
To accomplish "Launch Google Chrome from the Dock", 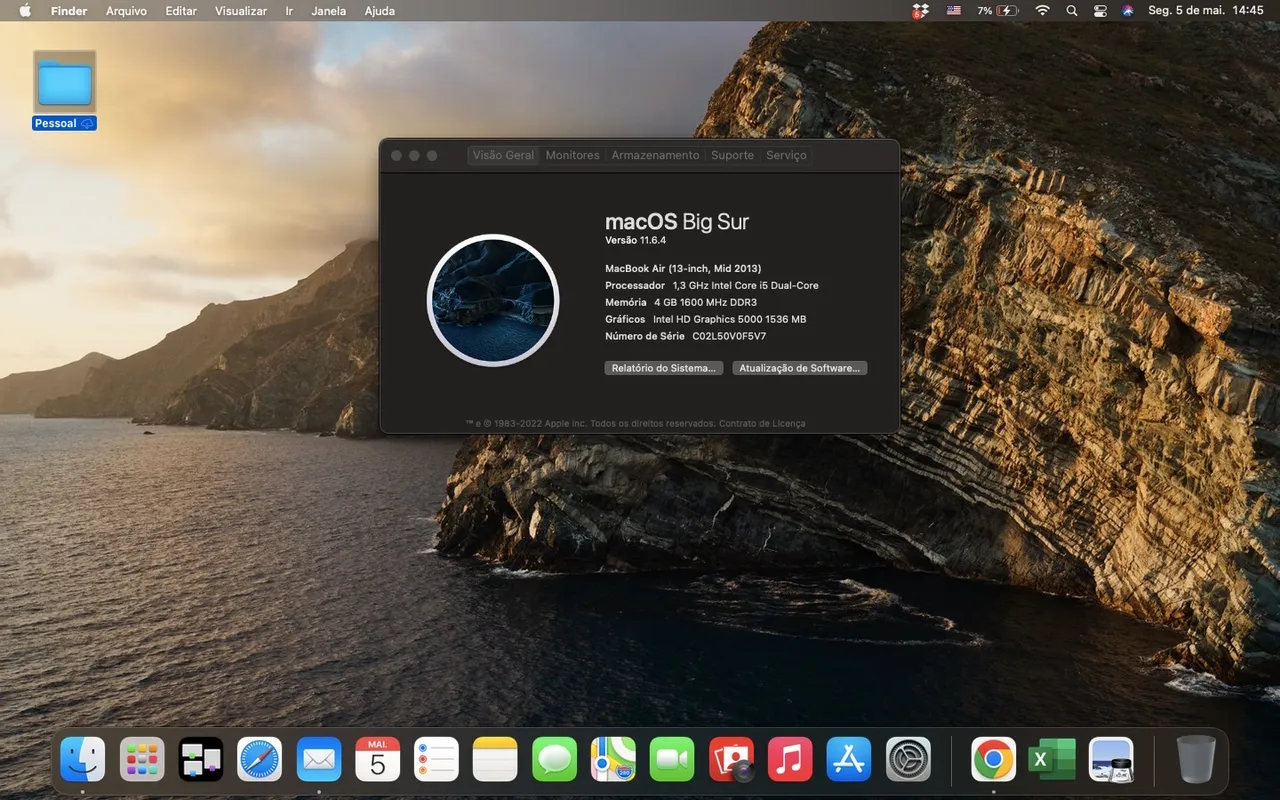I will [993, 759].
